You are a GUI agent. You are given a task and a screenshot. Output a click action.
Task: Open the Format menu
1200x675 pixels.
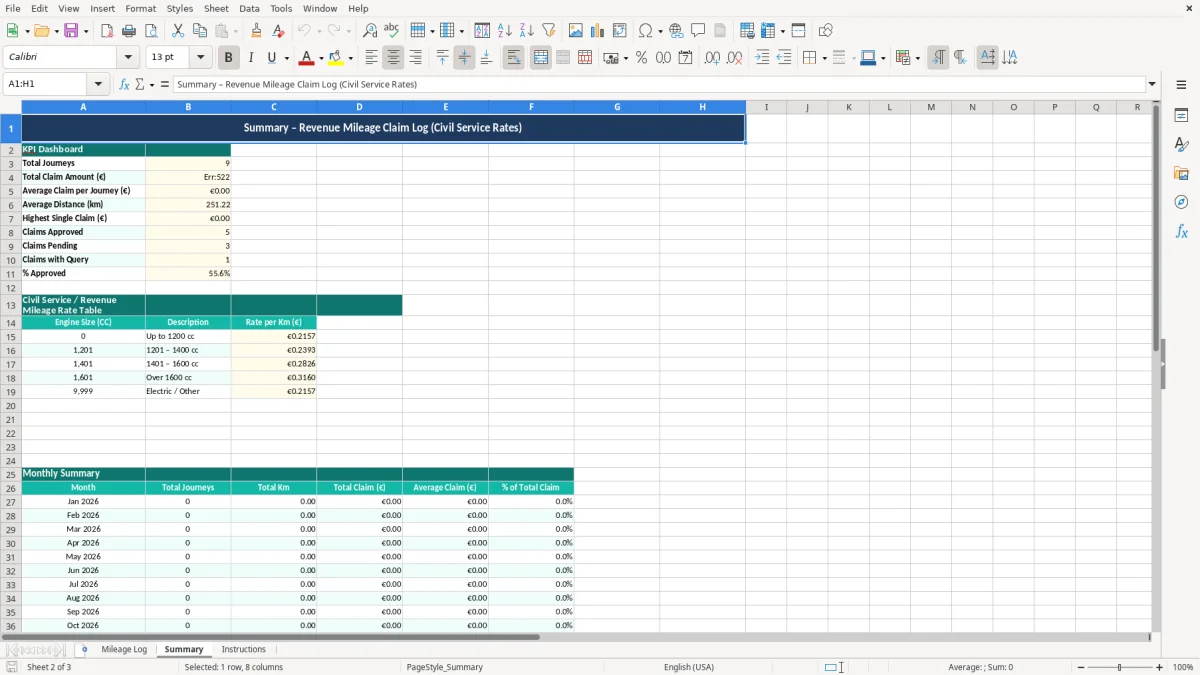click(x=141, y=8)
